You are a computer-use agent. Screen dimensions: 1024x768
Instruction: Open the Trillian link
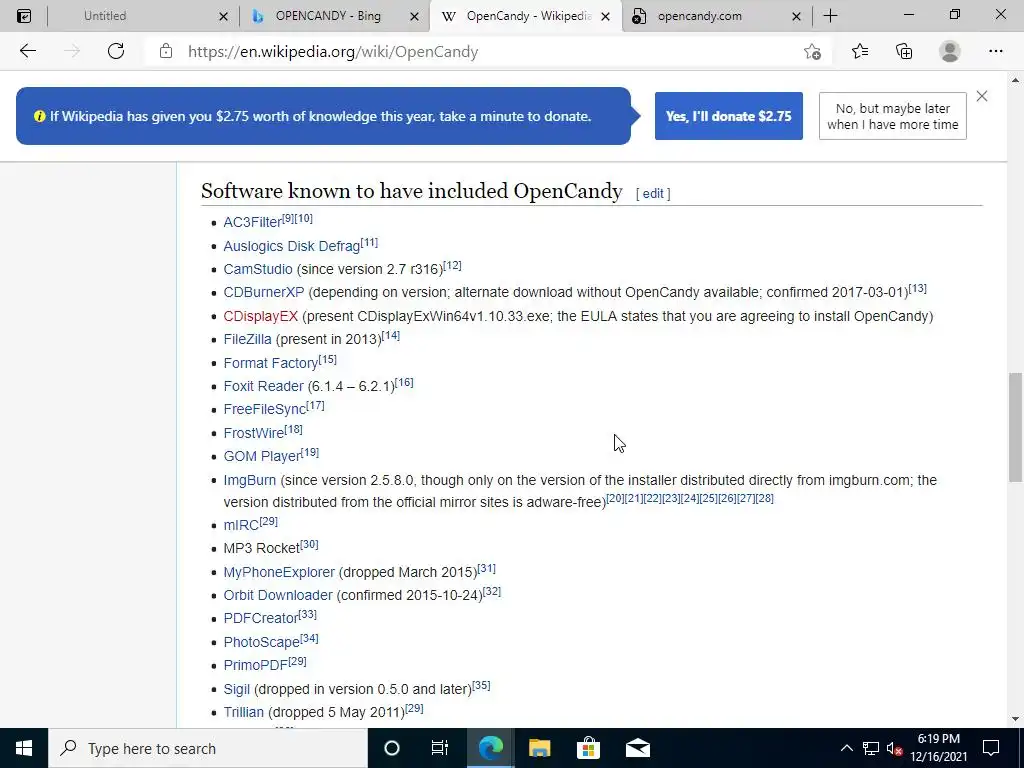[x=244, y=712]
